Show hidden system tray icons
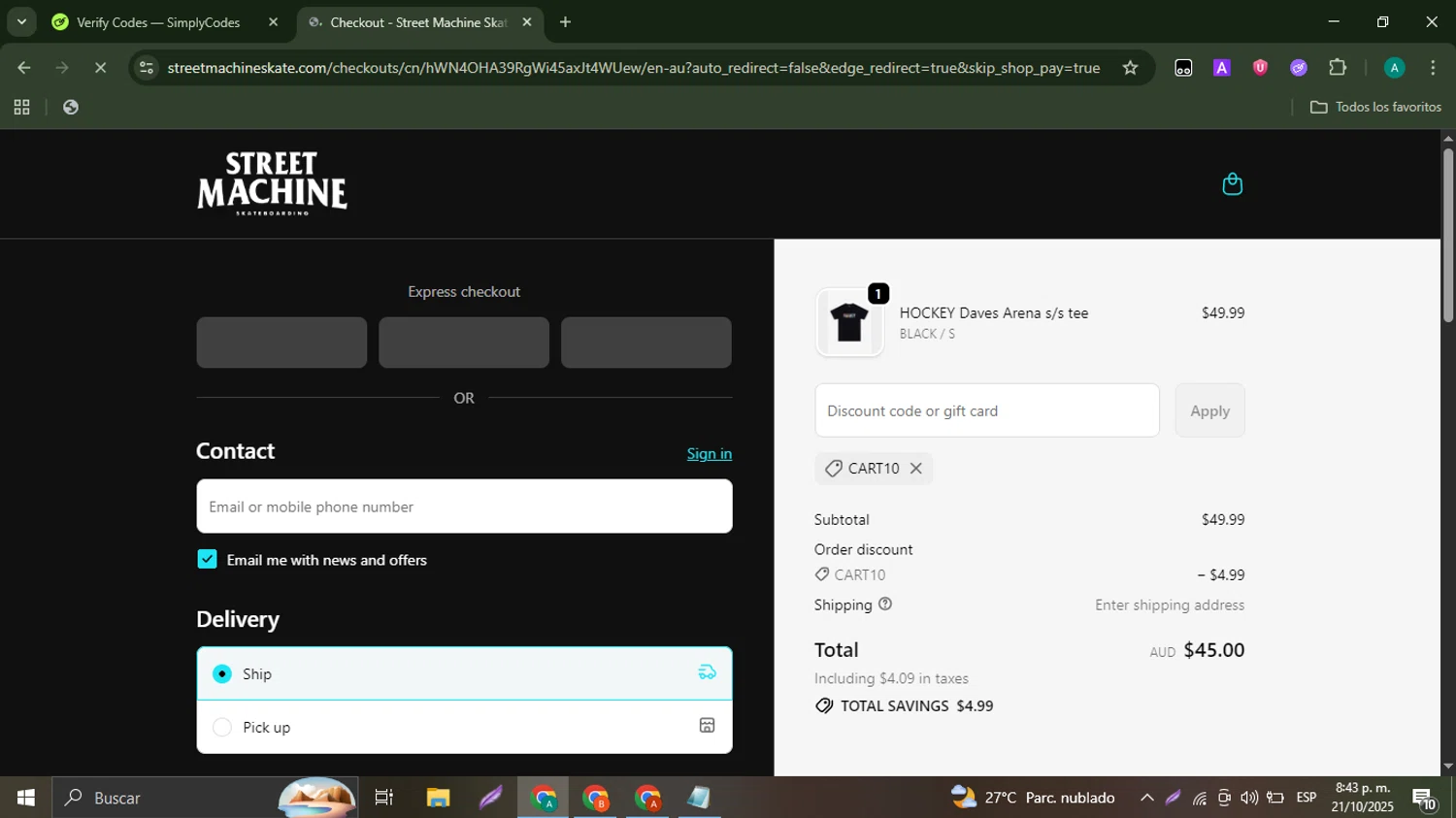 [1146, 798]
